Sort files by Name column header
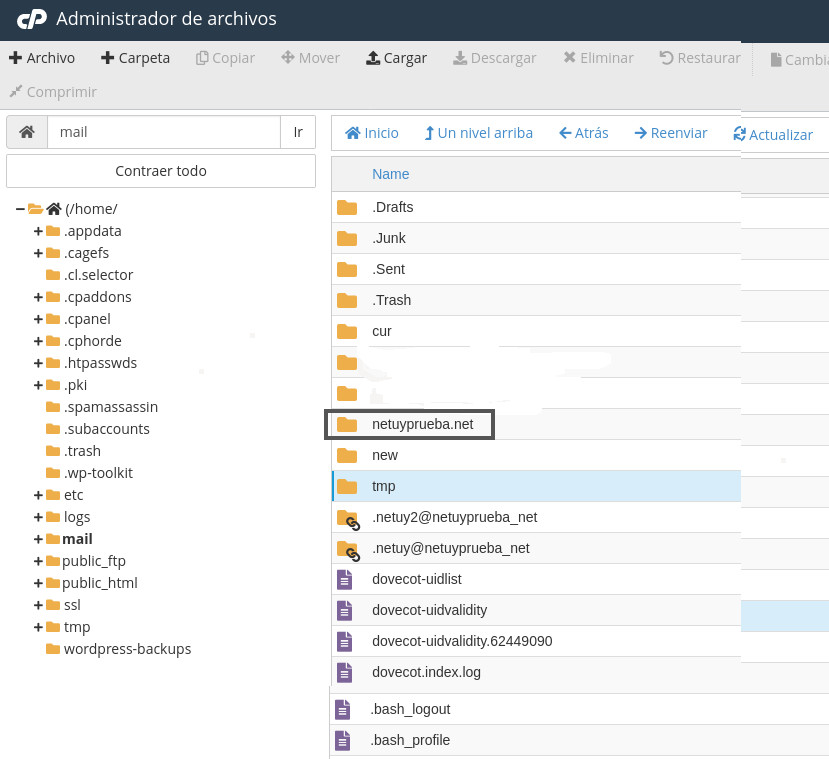Viewport: 829px width, 759px height. click(390, 174)
